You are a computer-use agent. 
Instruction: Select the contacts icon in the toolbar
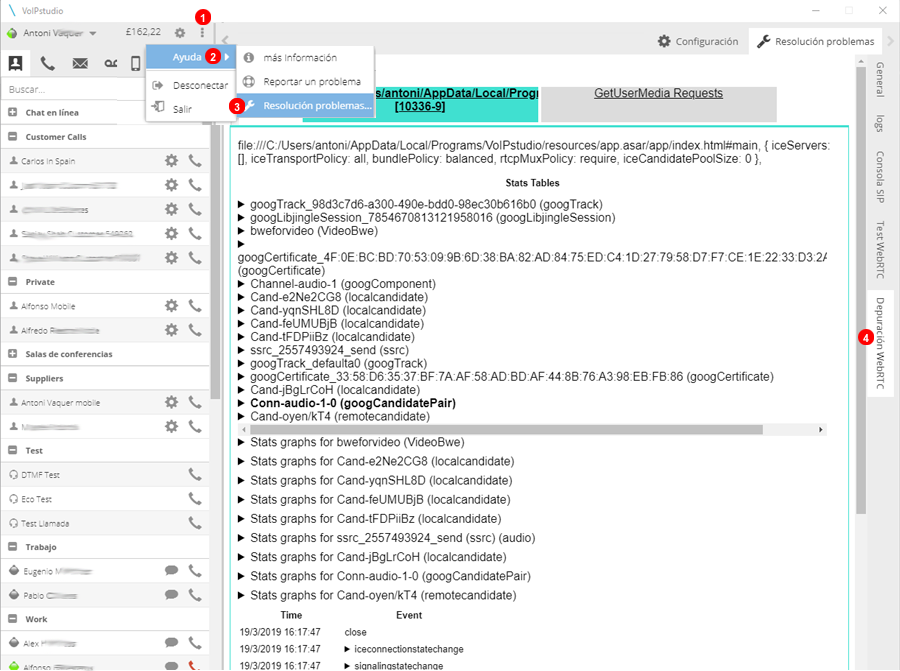(14, 64)
